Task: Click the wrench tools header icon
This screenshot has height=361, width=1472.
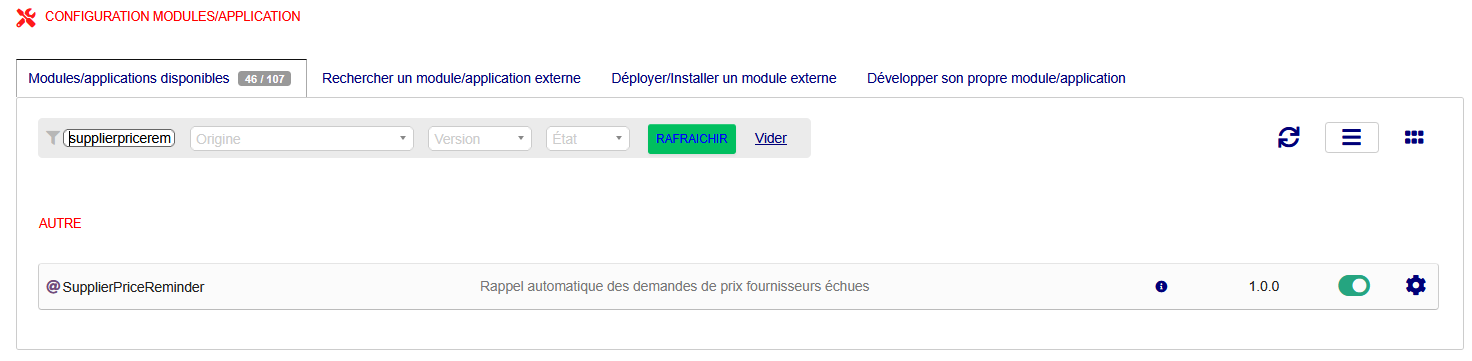Action: pyautogui.click(x=27, y=17)
